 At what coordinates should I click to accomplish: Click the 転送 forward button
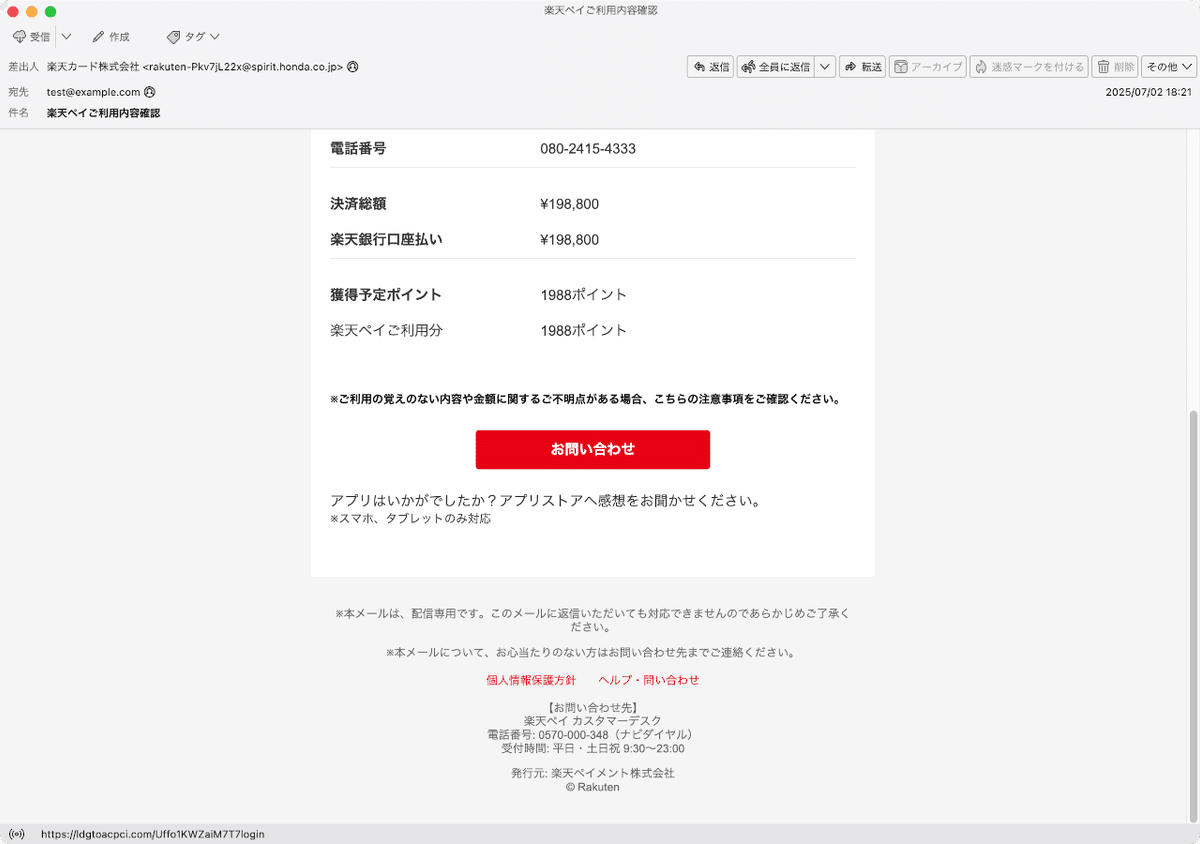863,67
